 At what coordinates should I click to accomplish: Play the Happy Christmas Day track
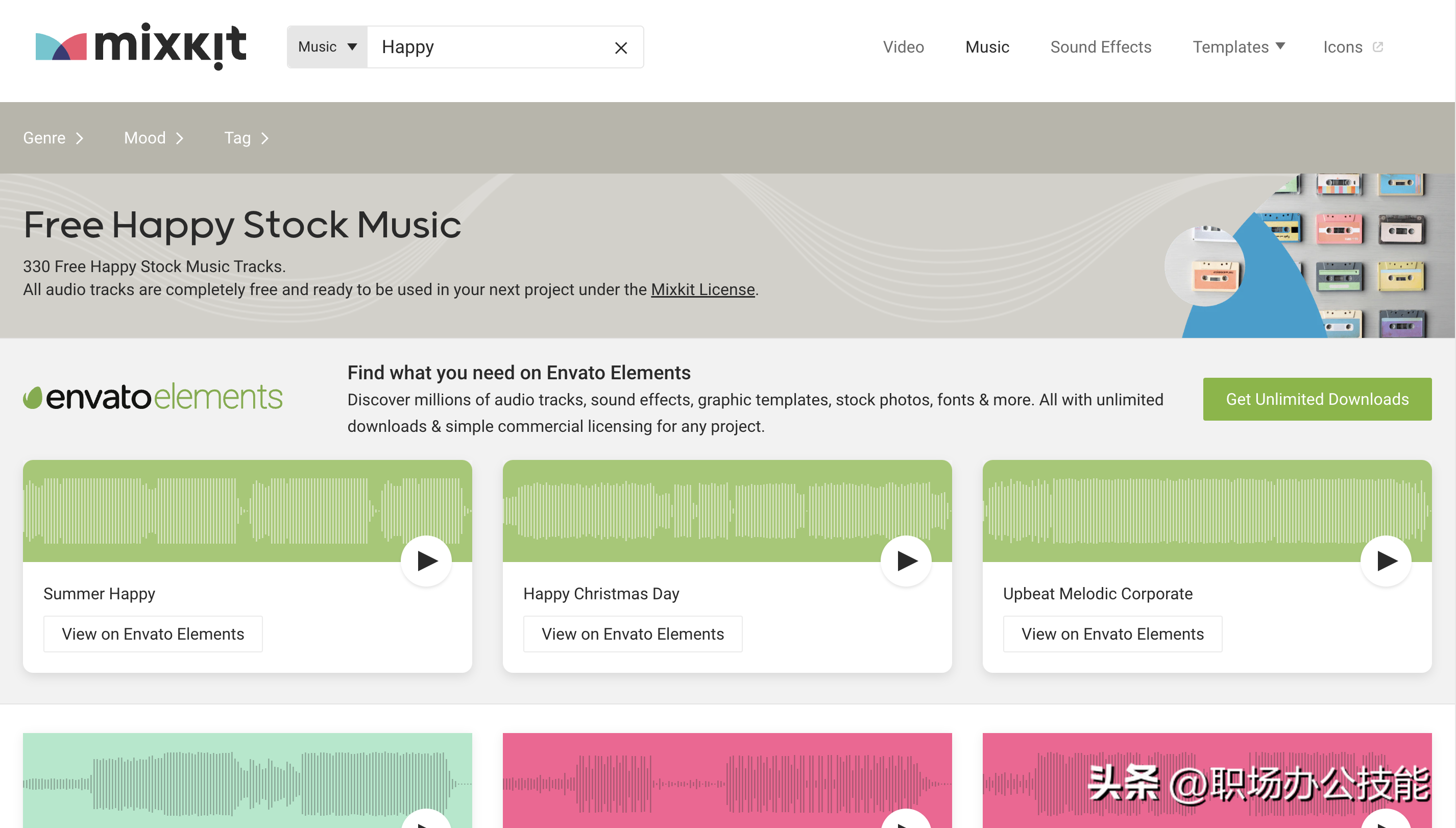tap(907, 562)
